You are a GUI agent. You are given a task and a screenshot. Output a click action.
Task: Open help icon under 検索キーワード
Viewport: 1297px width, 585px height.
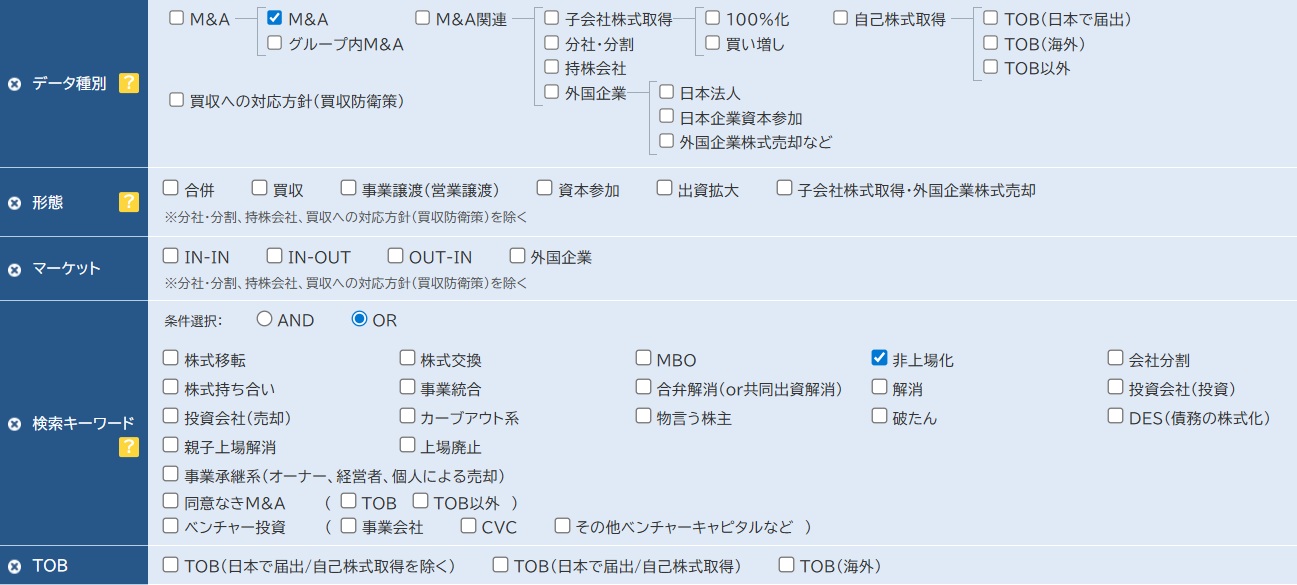pos(128,447)
